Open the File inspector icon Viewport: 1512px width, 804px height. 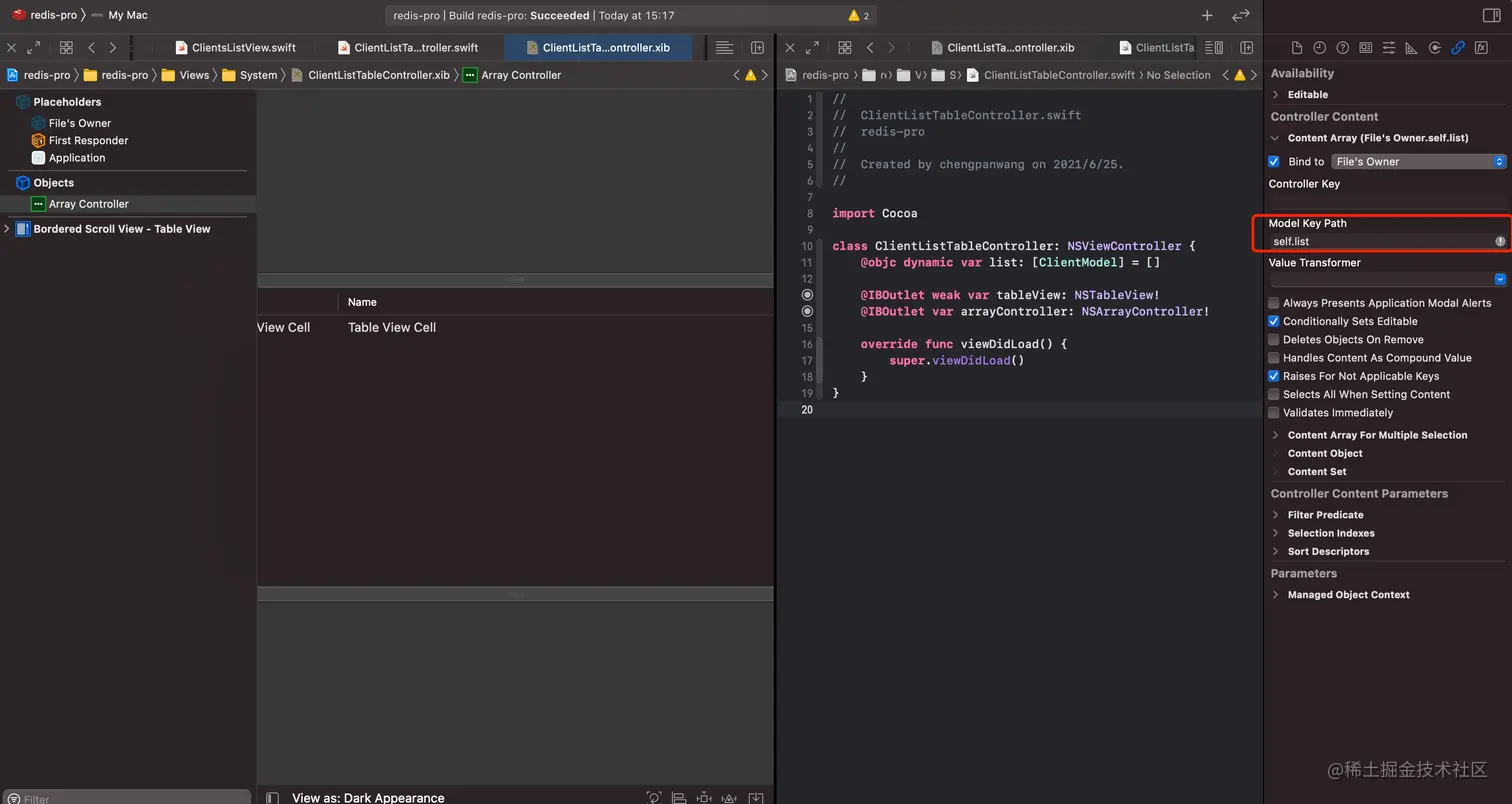tap(1297, 47)
